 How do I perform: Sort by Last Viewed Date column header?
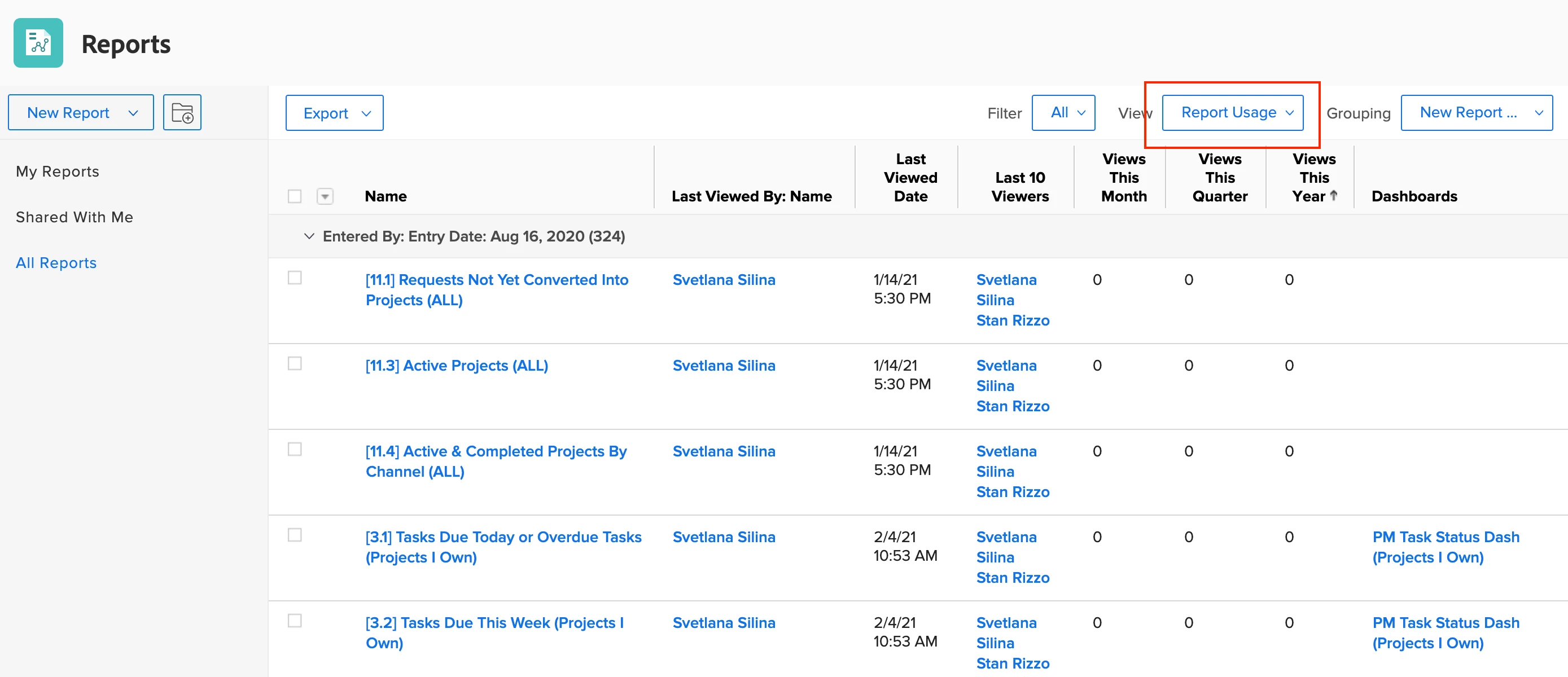click(x=910, y=178)
